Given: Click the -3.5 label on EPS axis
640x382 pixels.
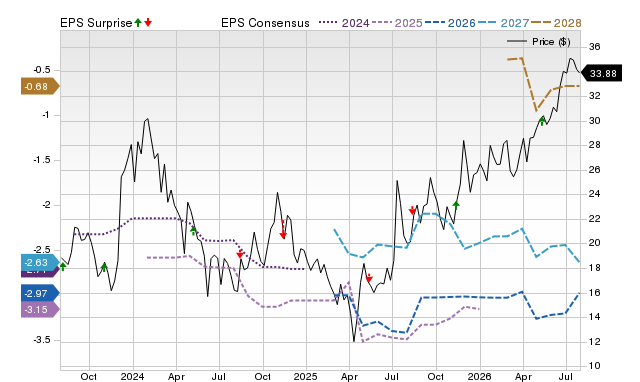Looking at the screenshot, I should [42, 340].
